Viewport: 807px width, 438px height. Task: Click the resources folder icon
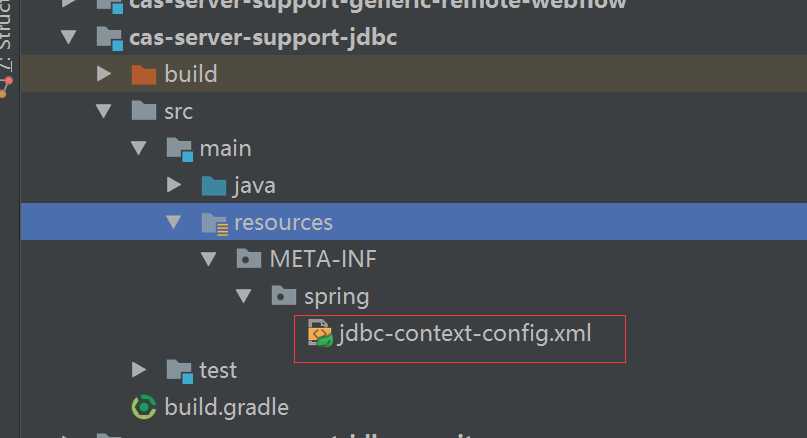coord(215,224)
